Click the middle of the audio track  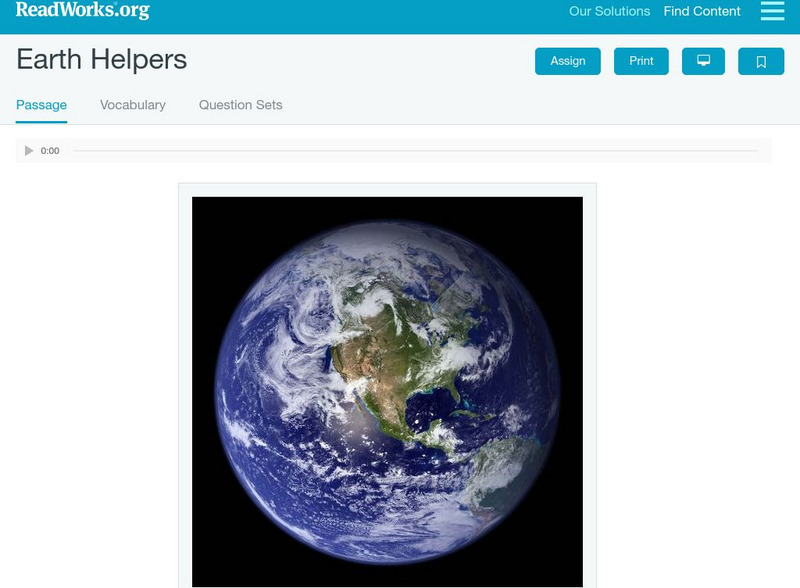click(x=415, y=151)
